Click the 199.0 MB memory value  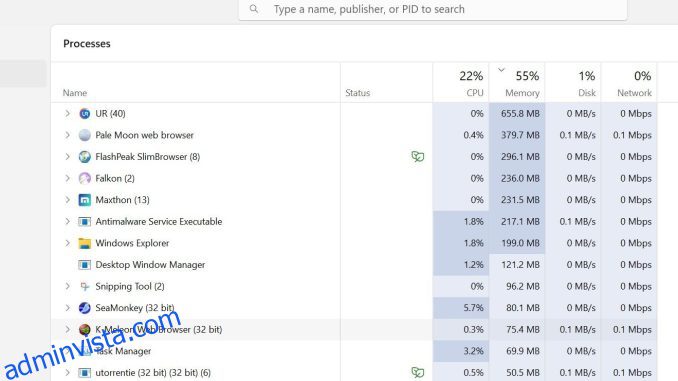pyautogui.click(x=520, y=243)
